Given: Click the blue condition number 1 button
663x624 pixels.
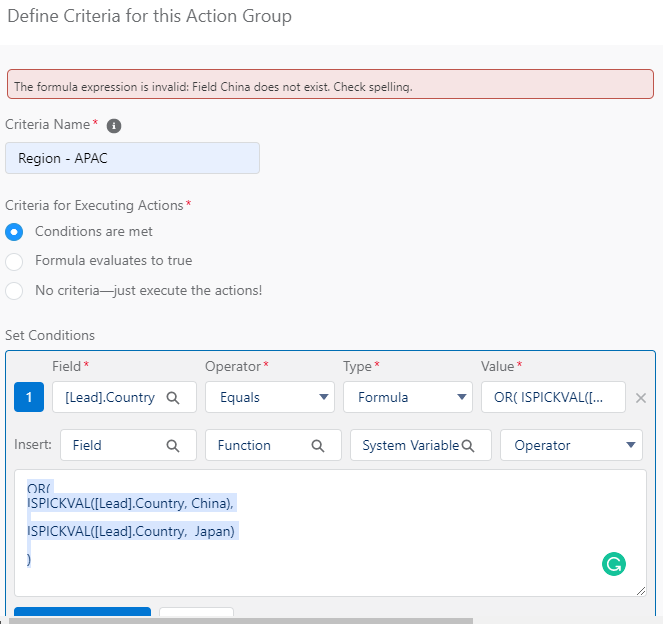Looking at the screenshot, I should click(29, 397).
